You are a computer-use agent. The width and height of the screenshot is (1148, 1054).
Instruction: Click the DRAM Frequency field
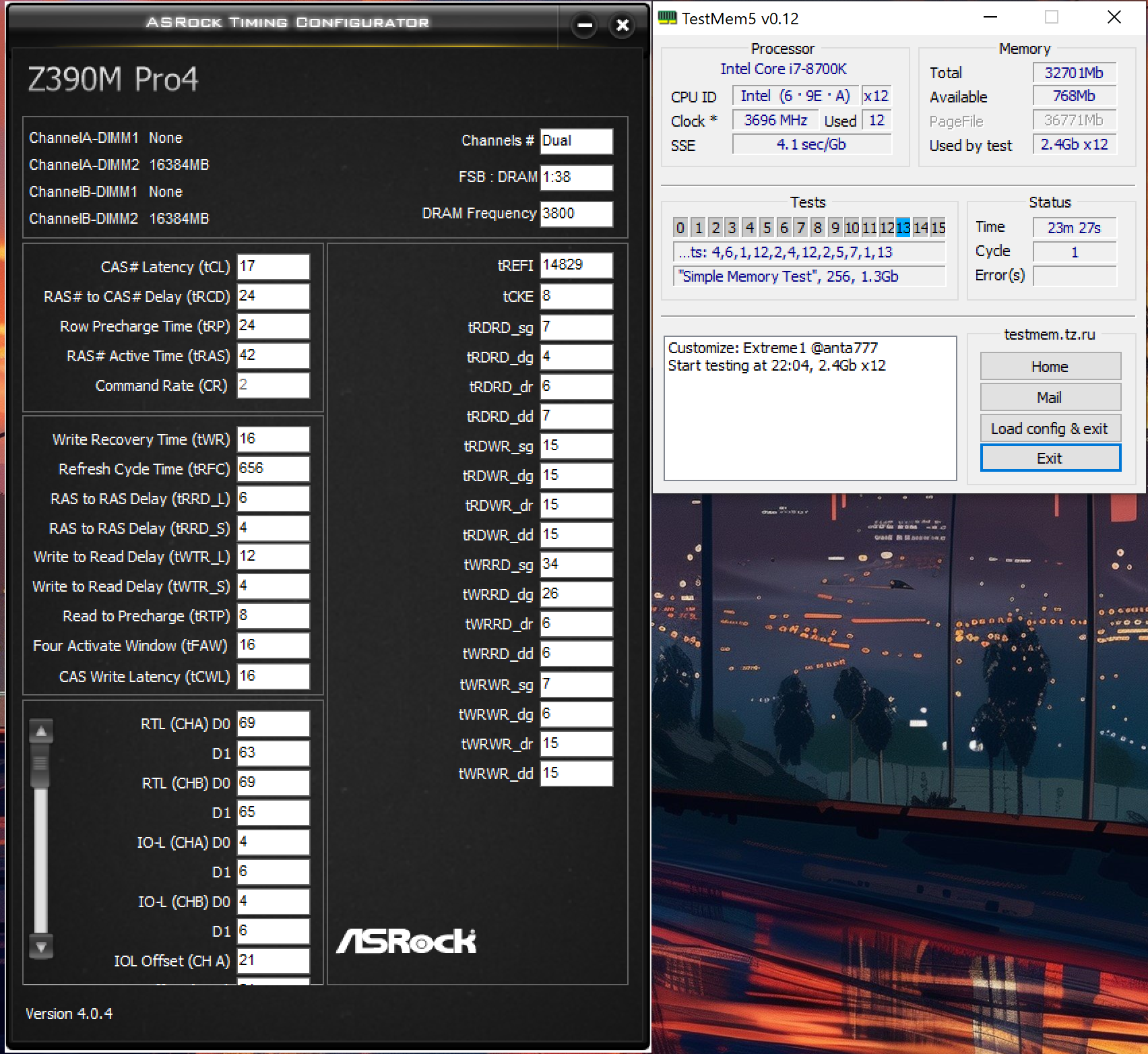577,214
